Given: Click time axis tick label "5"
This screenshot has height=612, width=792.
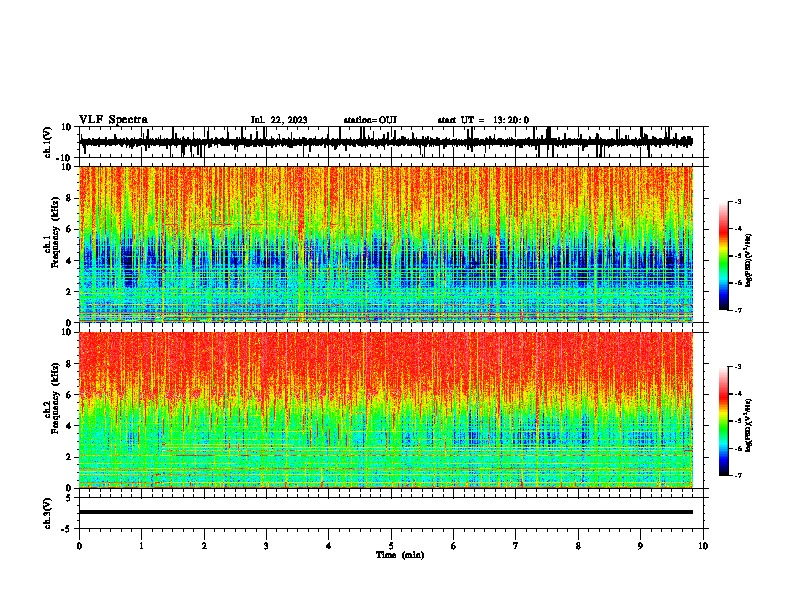Looking at the screenshot, I should click(x=391, y=546).
